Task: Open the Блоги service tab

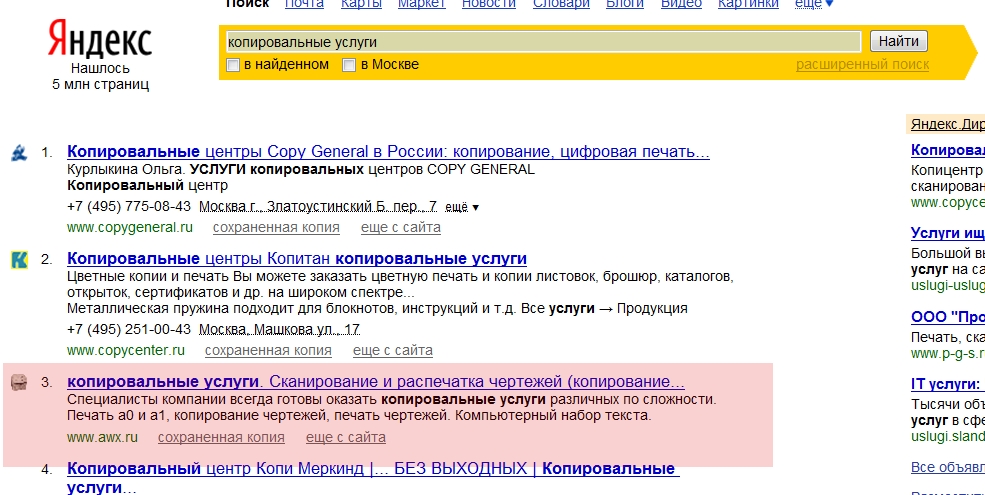Action: click(625, 4)
